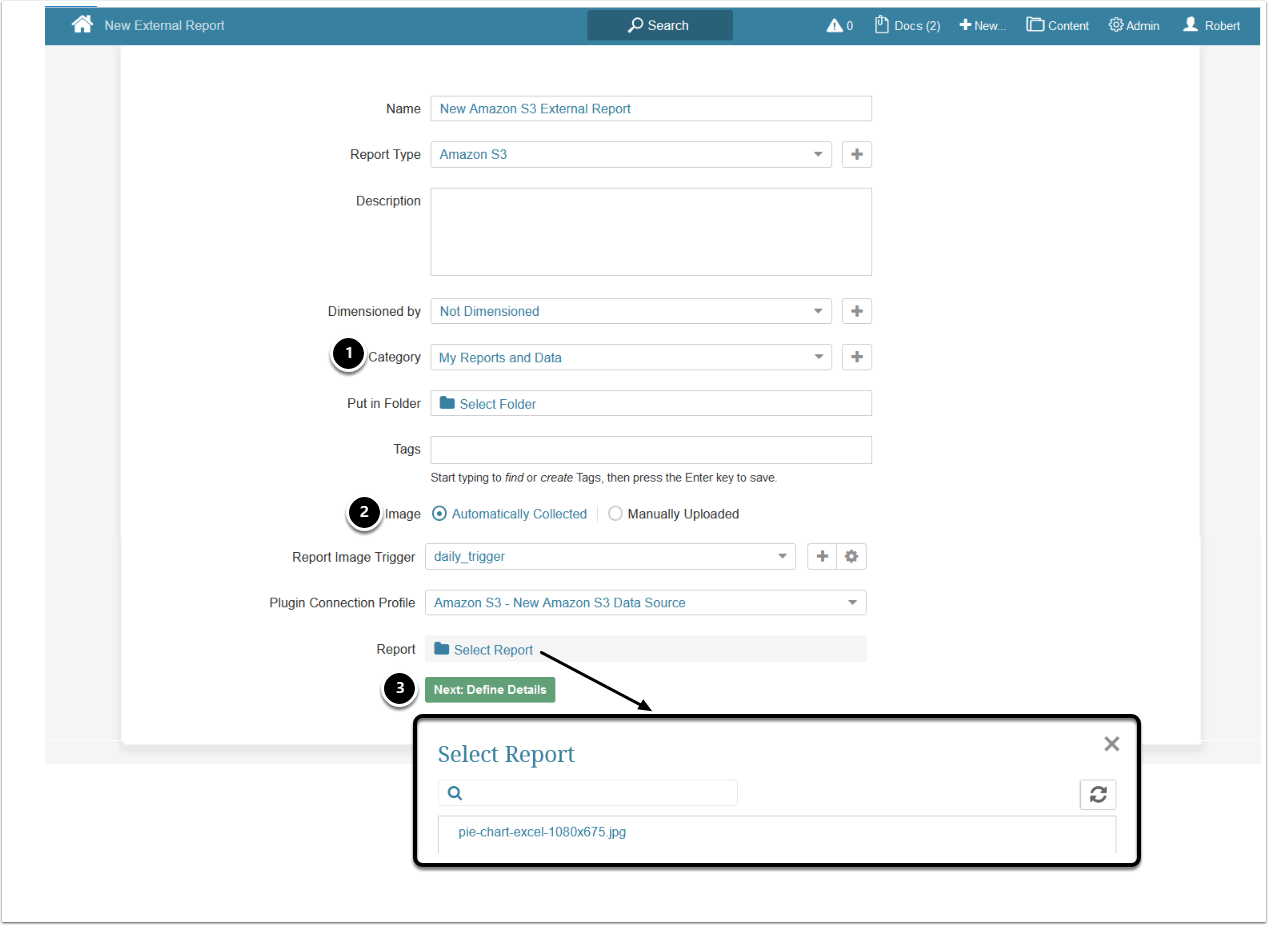Add new Category with plus button
Image resolution: width=1268 pixels, height=925 pixels.
coord(857,357)
